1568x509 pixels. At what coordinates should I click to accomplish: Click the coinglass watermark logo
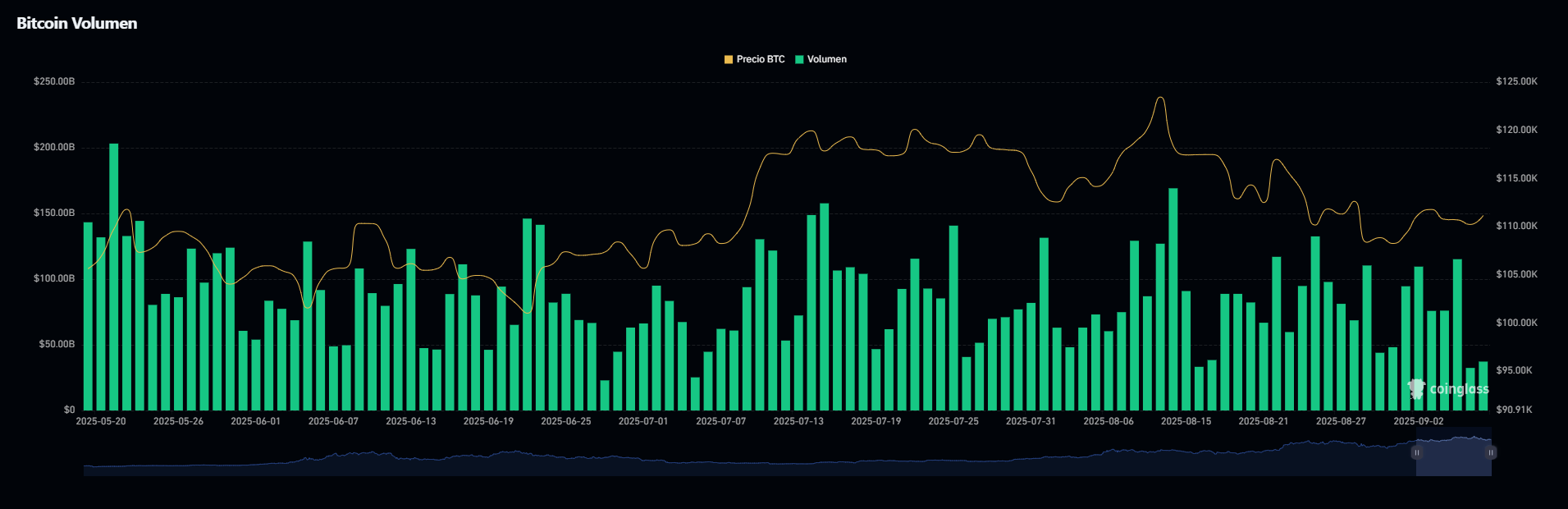(1447, 389)
